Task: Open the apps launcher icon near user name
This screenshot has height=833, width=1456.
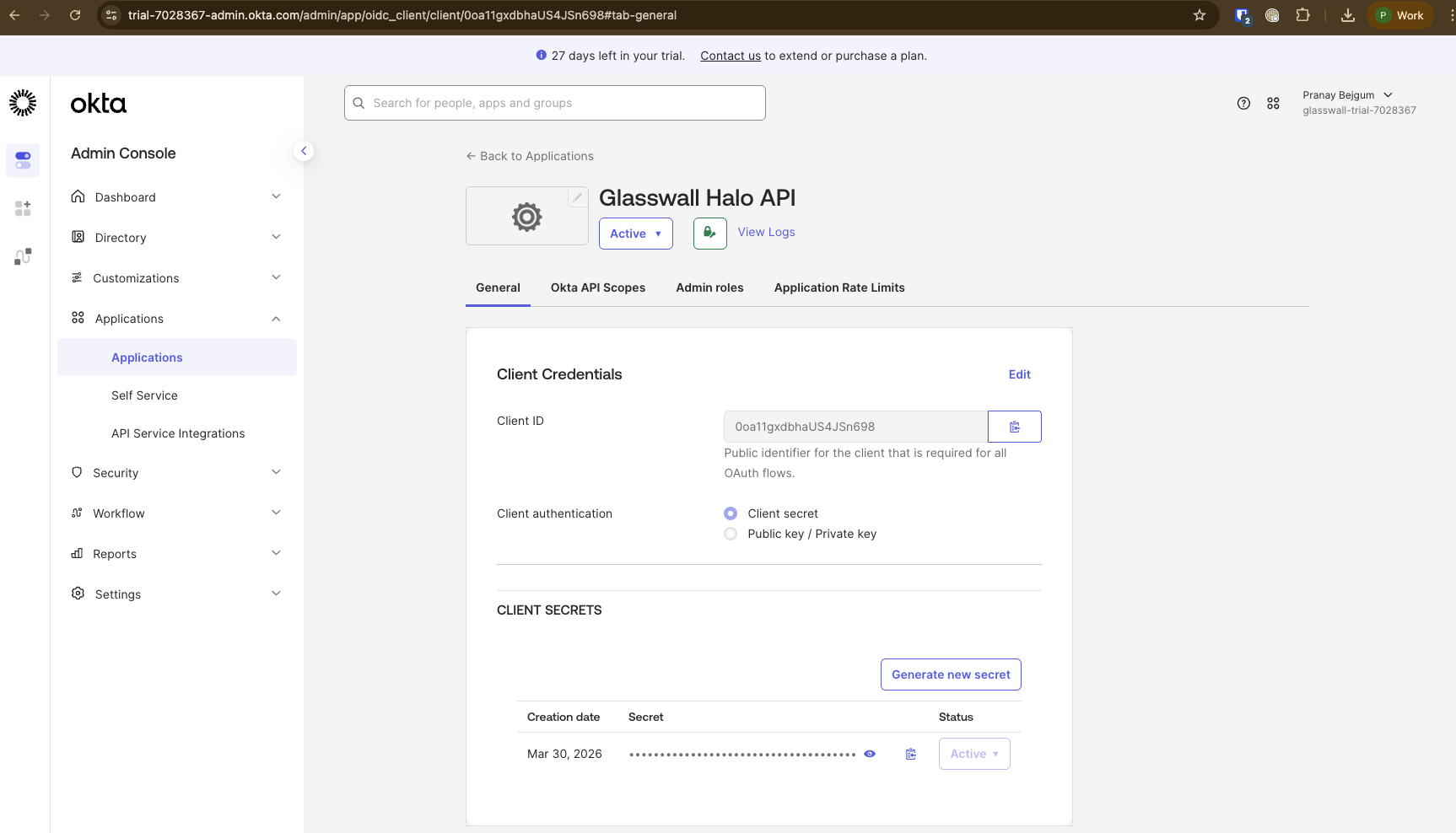Action: 1273,103
